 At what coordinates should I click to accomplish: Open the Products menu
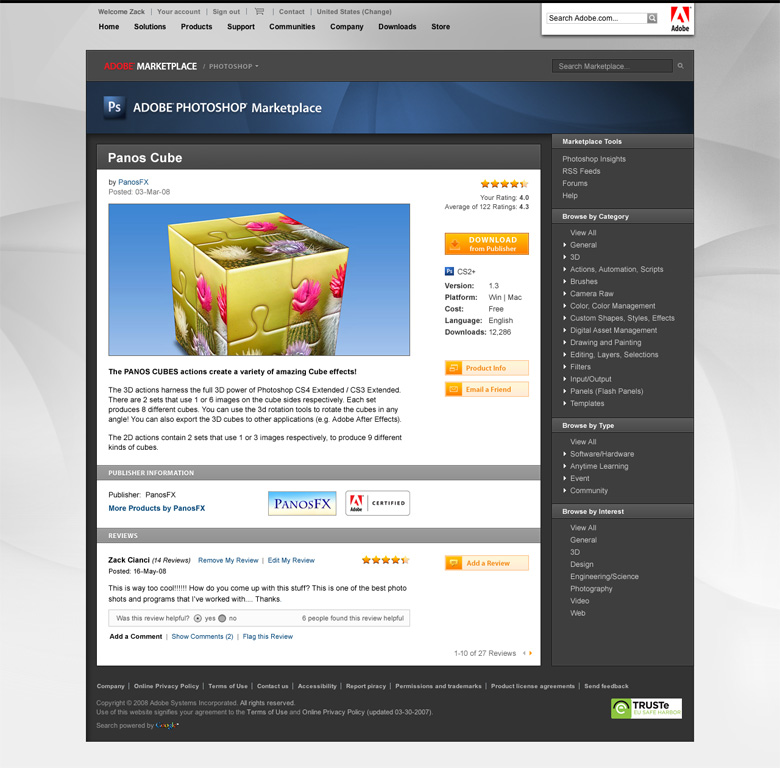tap(196, 27)
